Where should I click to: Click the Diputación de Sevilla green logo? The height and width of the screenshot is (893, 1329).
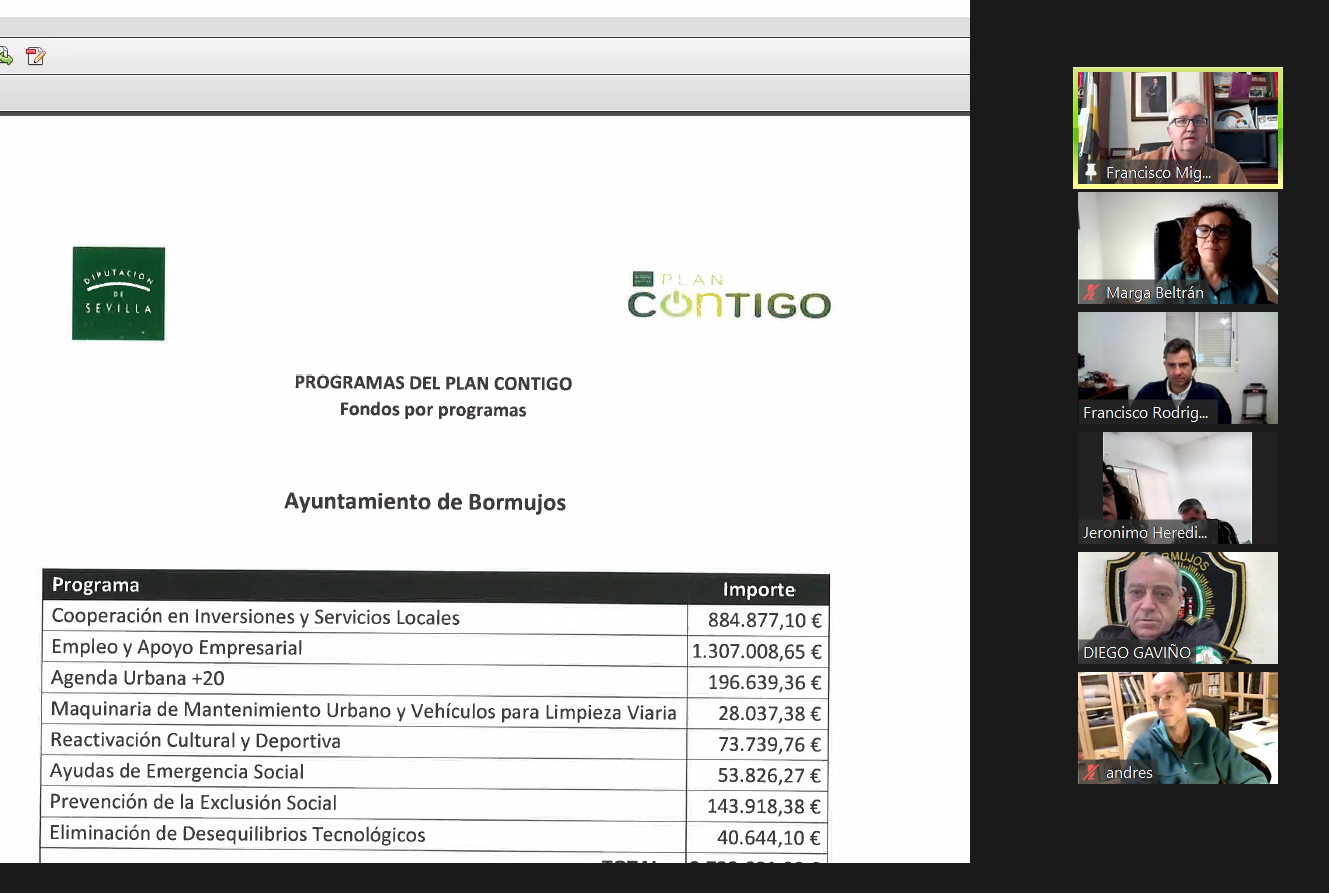coord(118,293)
